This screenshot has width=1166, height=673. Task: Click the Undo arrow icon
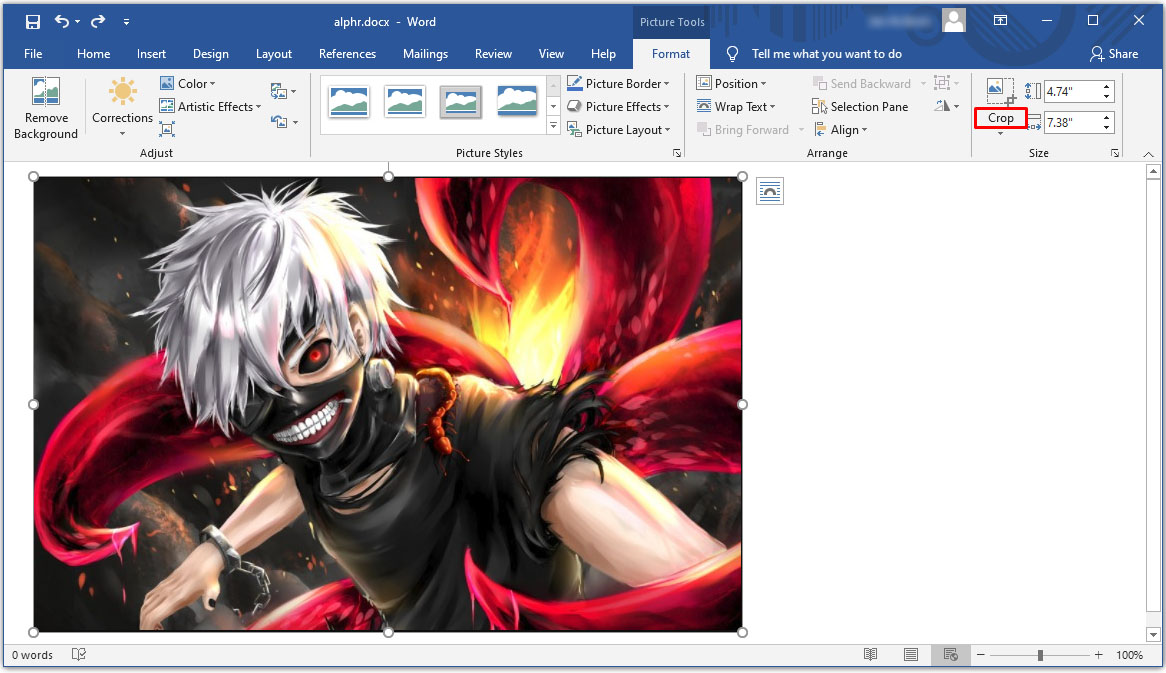point(61,22)
